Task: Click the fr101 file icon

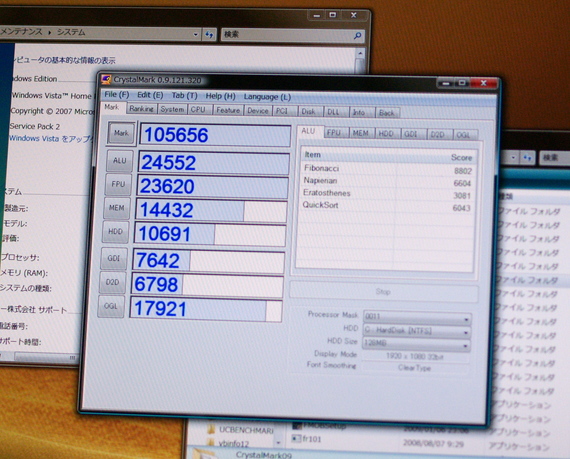Action: pyautogui.click(x=297, y=438)
